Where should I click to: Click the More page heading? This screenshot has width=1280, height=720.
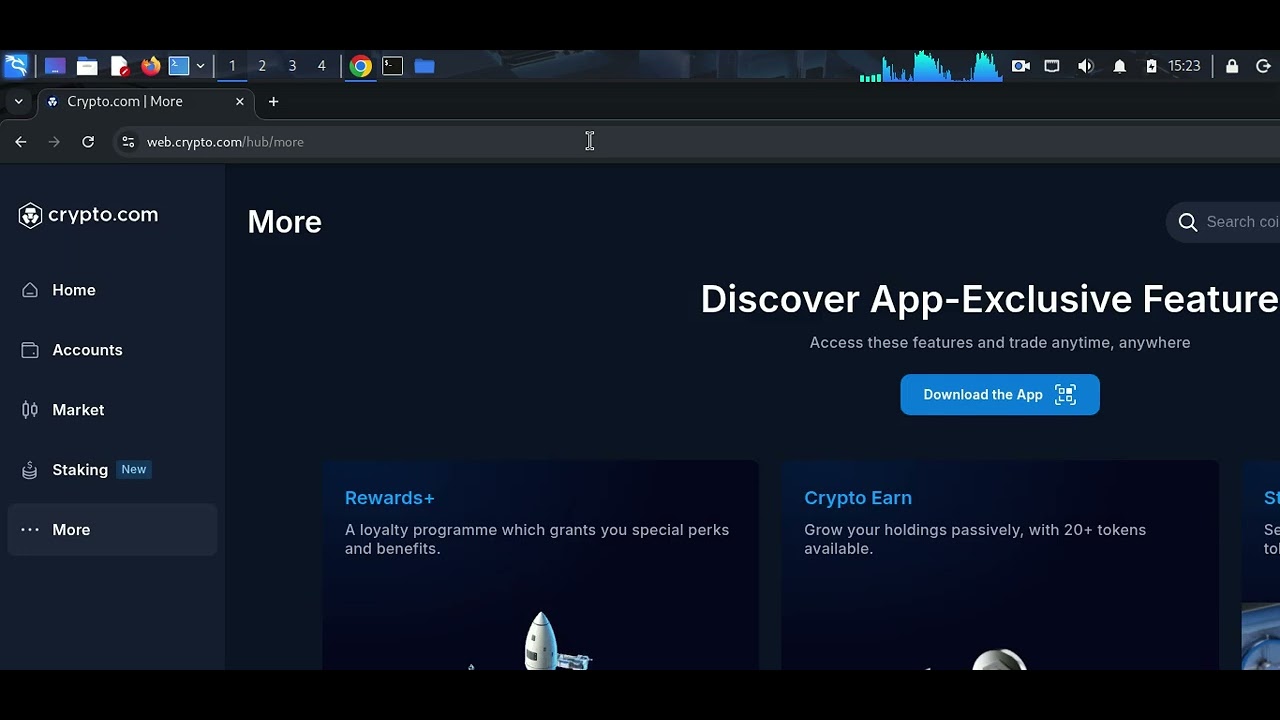284,222
